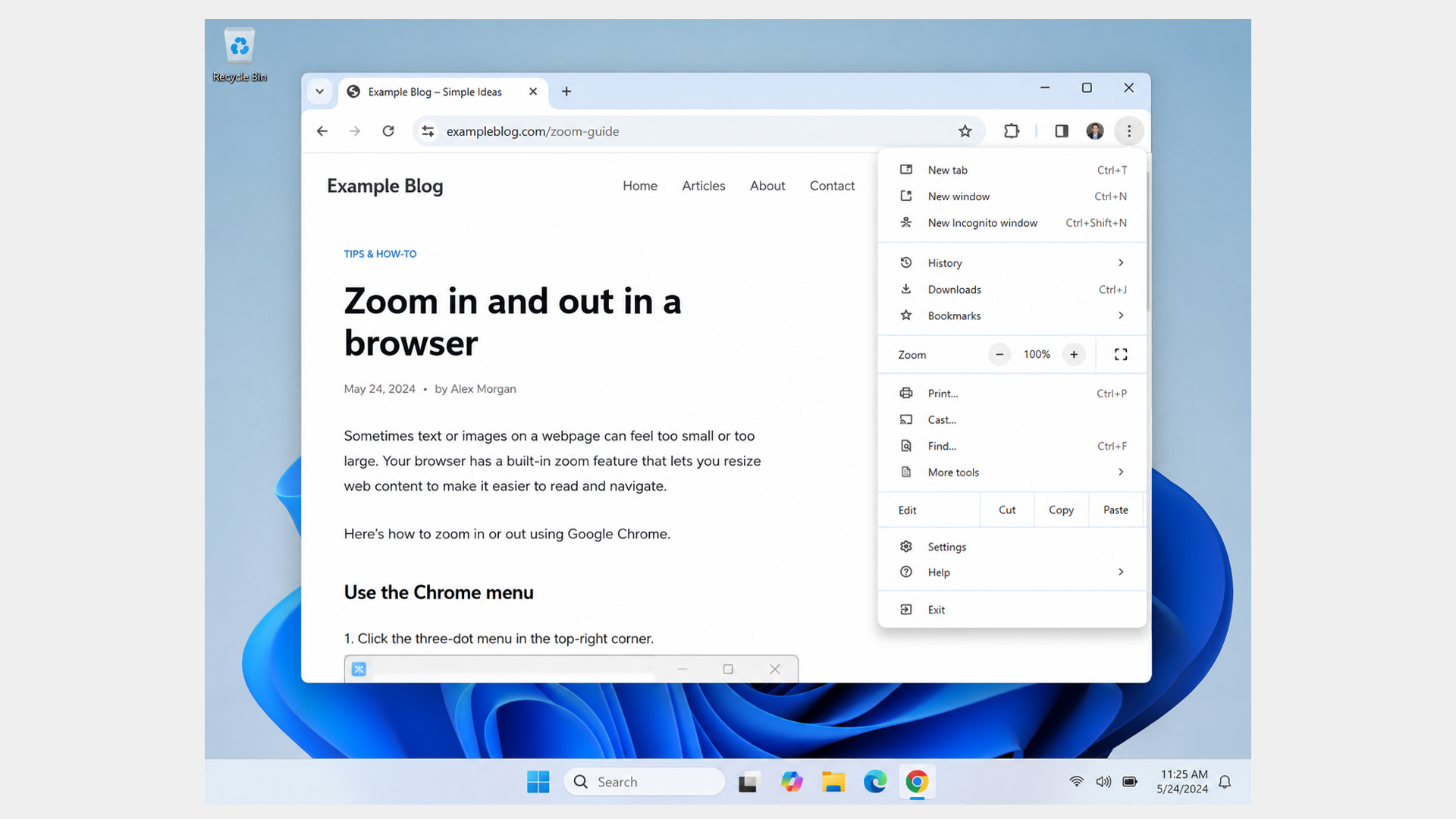Click the three-dot Chrome menu button
This screenshot has height=819, width=1456.
[1129, 131]
